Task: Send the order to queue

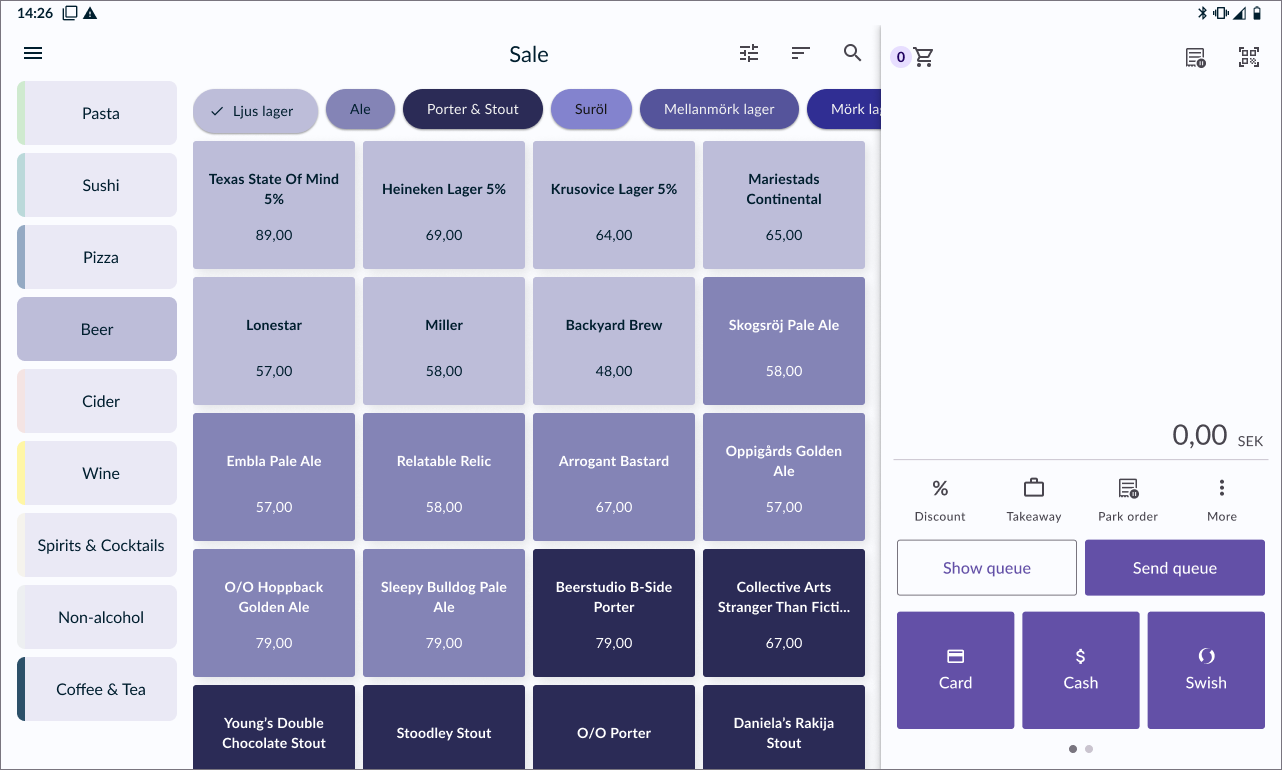Action: 1175,568
